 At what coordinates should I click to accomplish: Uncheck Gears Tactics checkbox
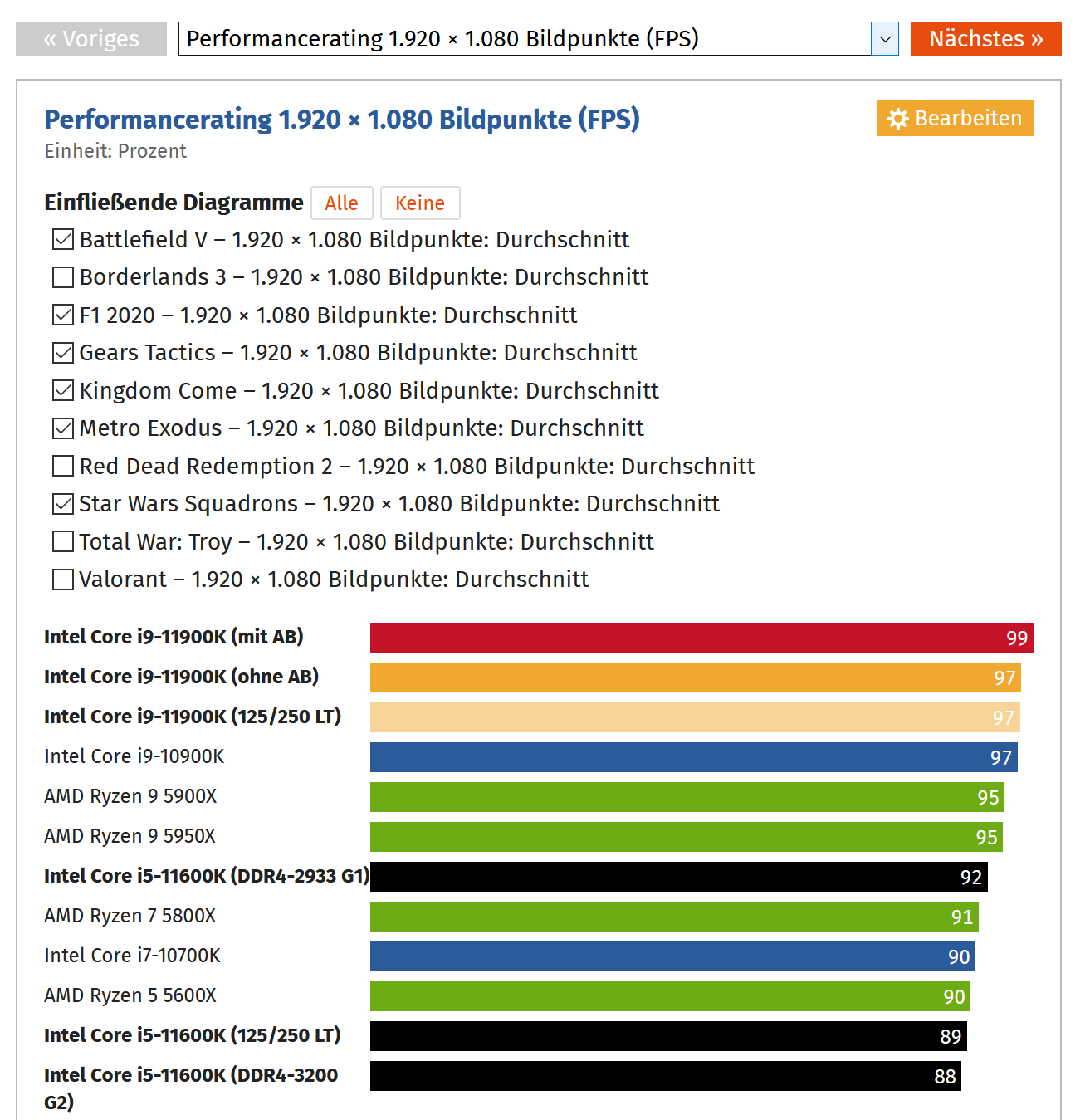pos(63,353)
